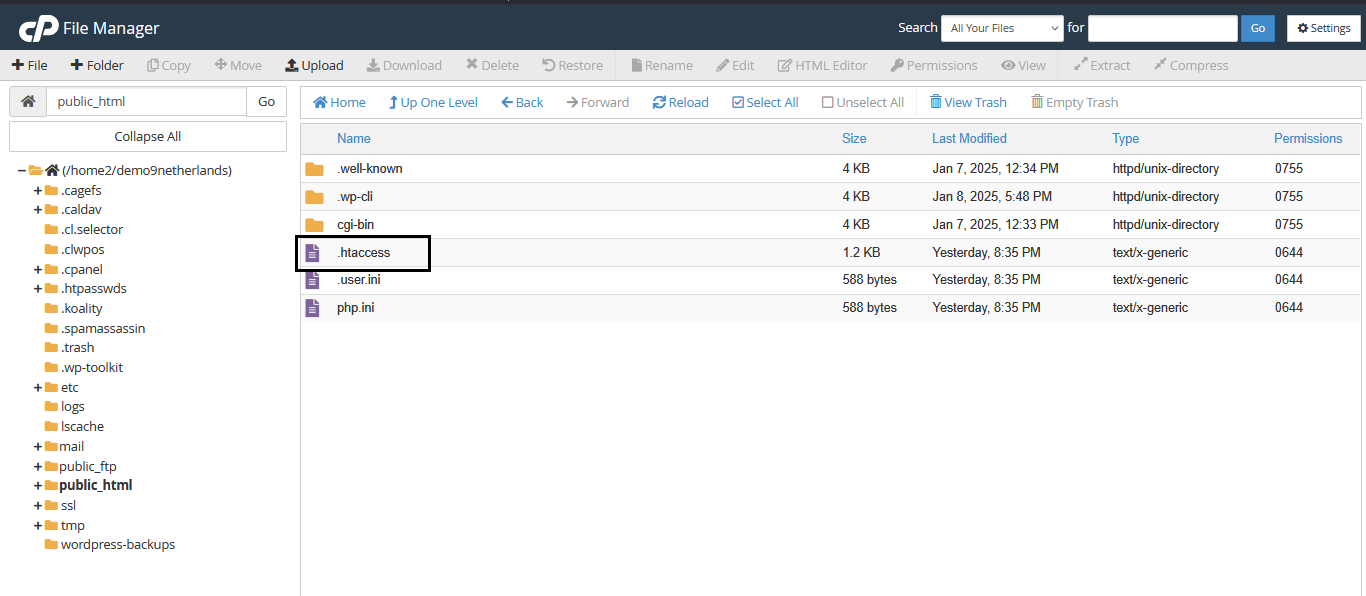Select .cl.selector in folder tree

click(91, 229)
